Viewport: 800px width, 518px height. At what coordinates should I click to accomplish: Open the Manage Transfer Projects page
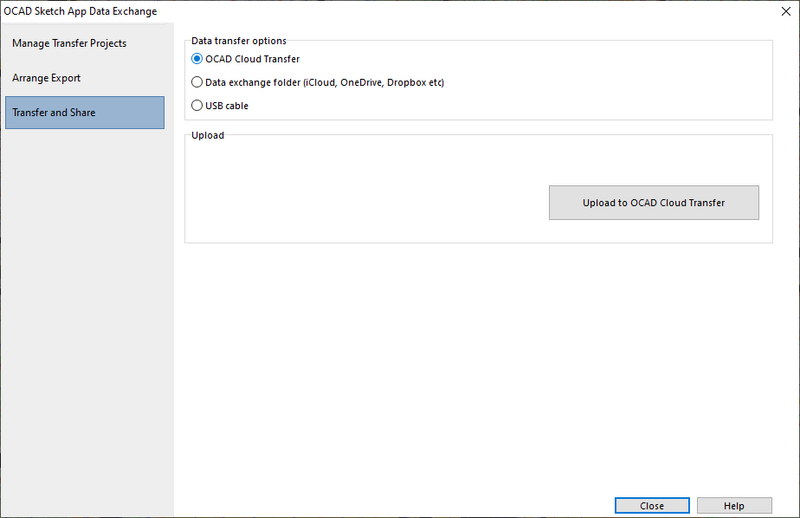[x=85, y=43]
